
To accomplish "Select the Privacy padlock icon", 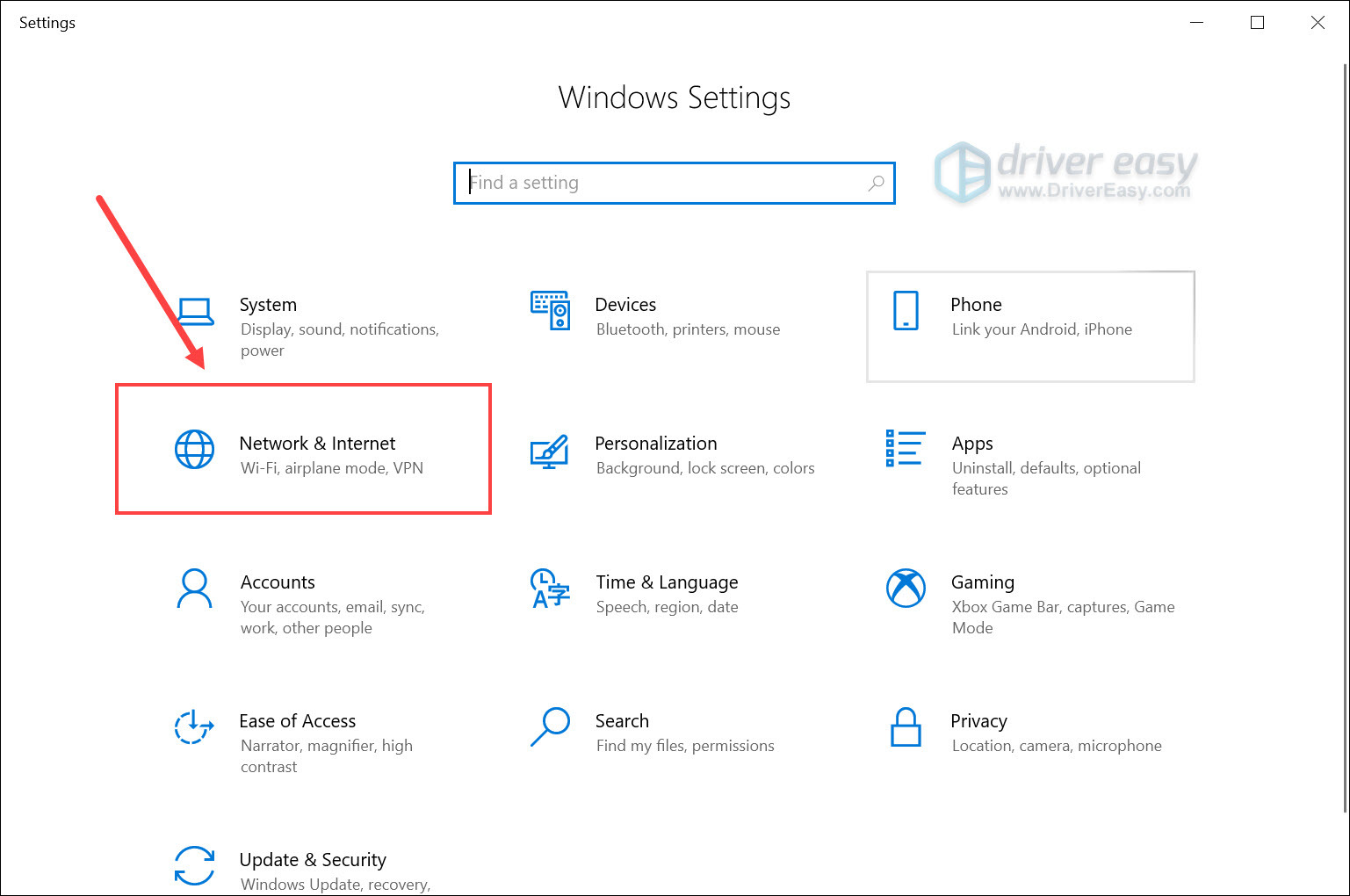I will click(905, 727).
